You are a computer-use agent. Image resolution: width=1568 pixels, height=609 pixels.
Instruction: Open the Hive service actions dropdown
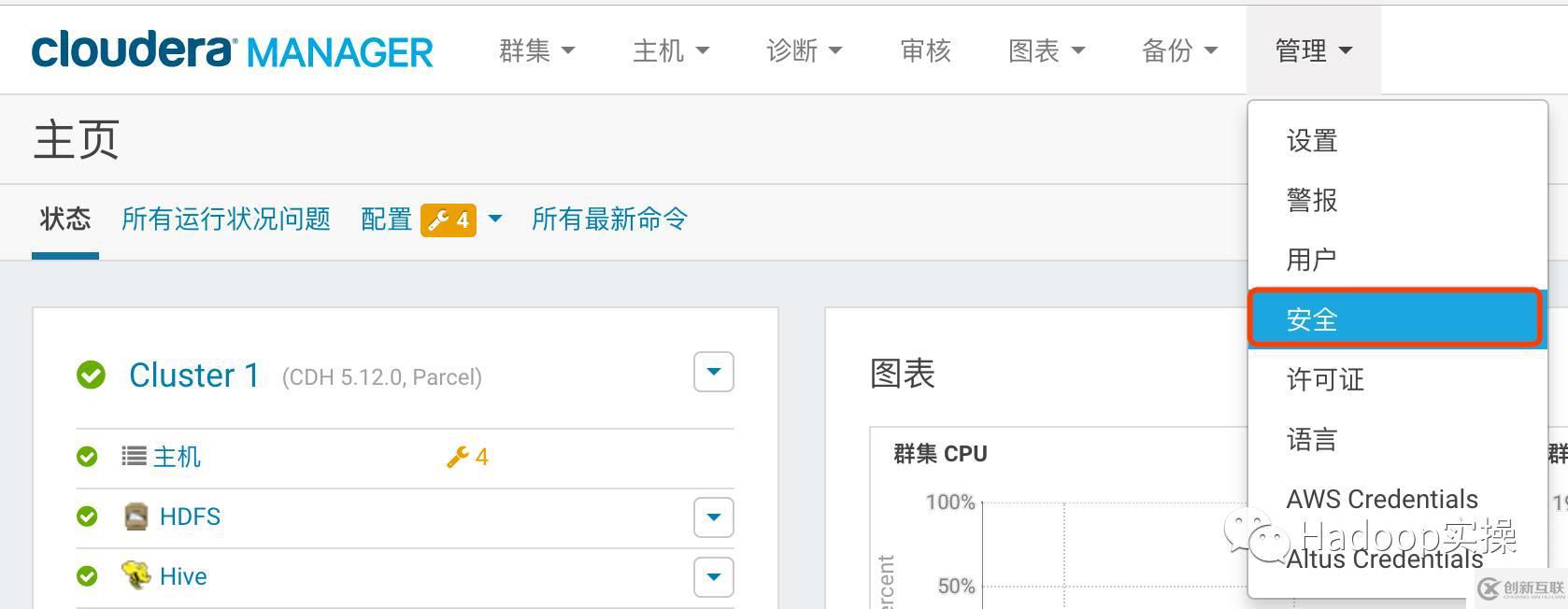pos(714,577)
